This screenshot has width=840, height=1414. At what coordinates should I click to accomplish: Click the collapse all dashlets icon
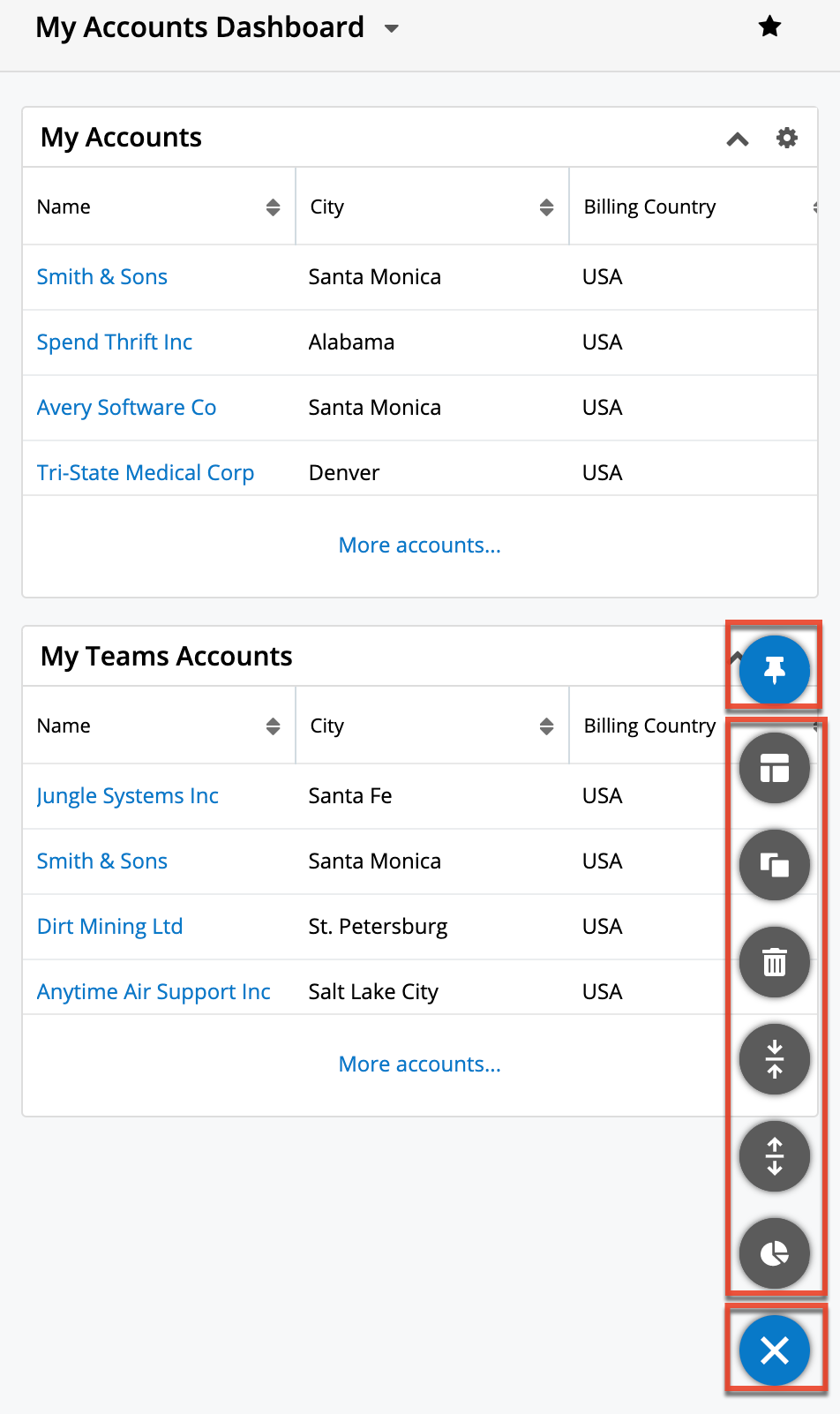774,1059
